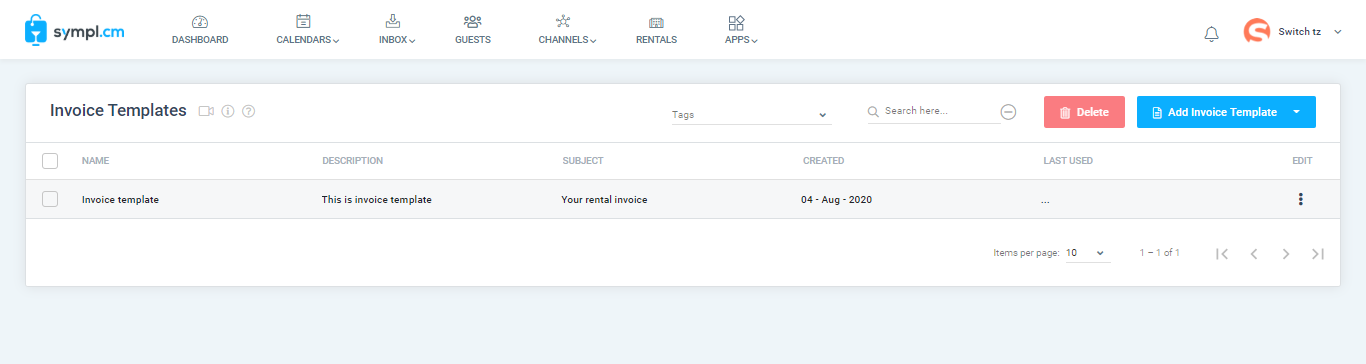Screen dimensions: 1366x364
Task: Toggle the select-all header checkbox
Action: tap(50, 160)
